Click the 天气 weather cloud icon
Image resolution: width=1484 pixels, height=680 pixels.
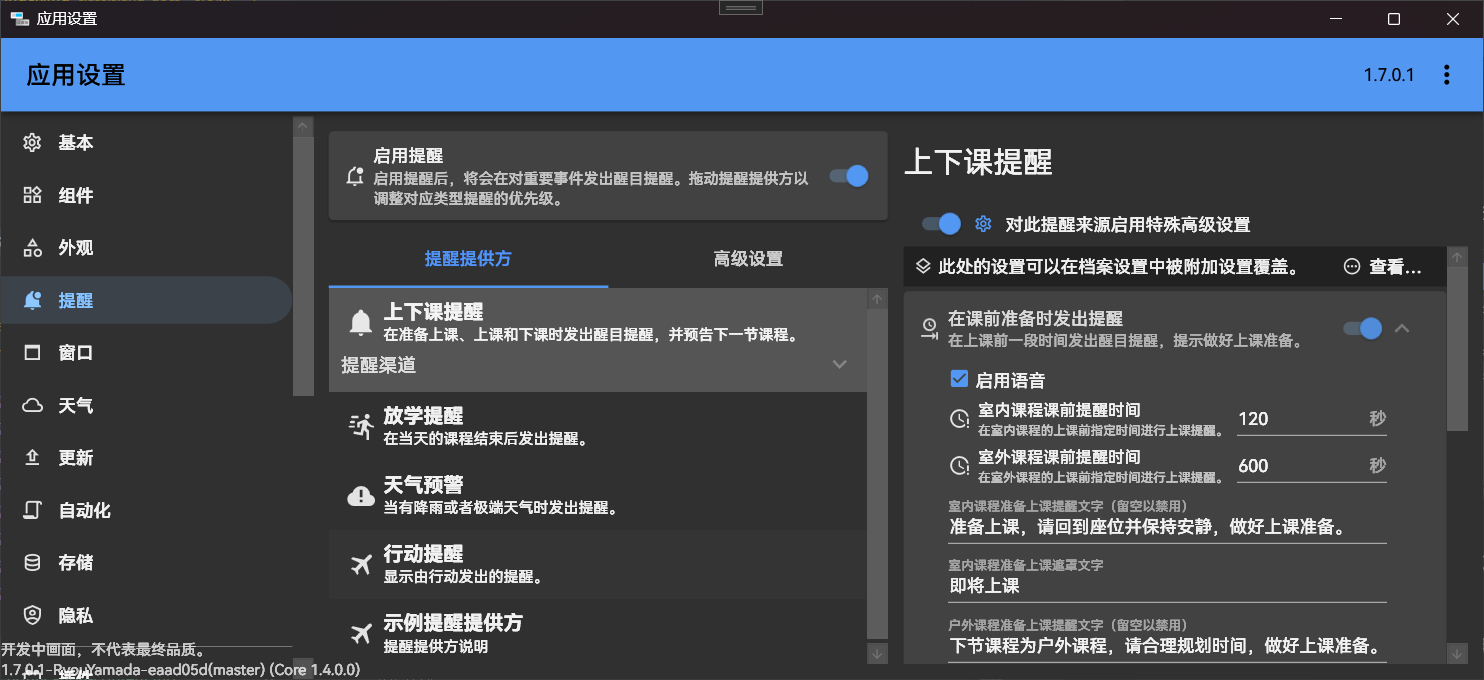34,404
